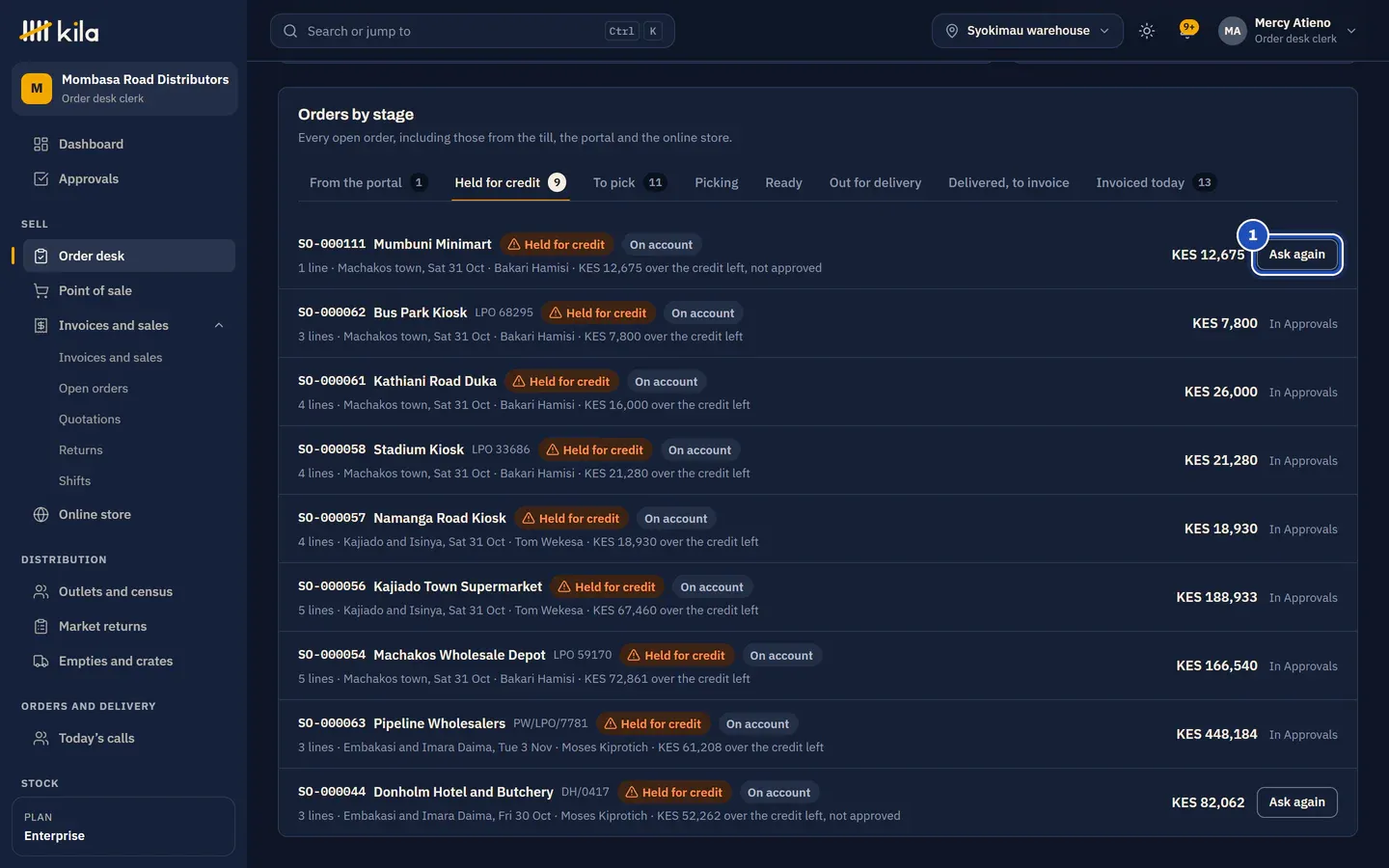
Task: Click Ask again for Mumbuni Minimart
Action: click(x=1296, y=255)
